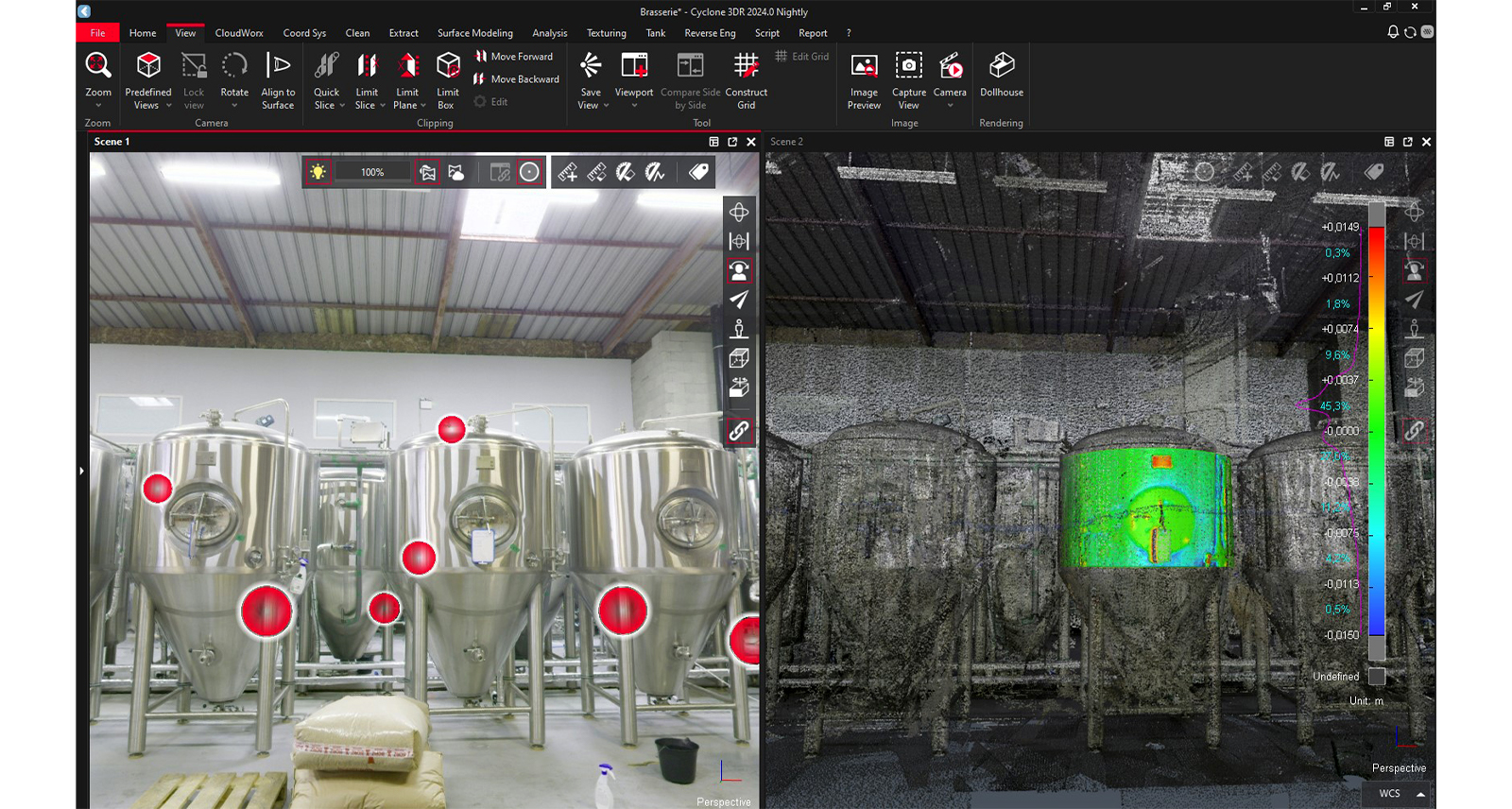Toggle the light bulb lighting in Scene 1
Viewport: 1512px width, 809px height.
[318, 172]
